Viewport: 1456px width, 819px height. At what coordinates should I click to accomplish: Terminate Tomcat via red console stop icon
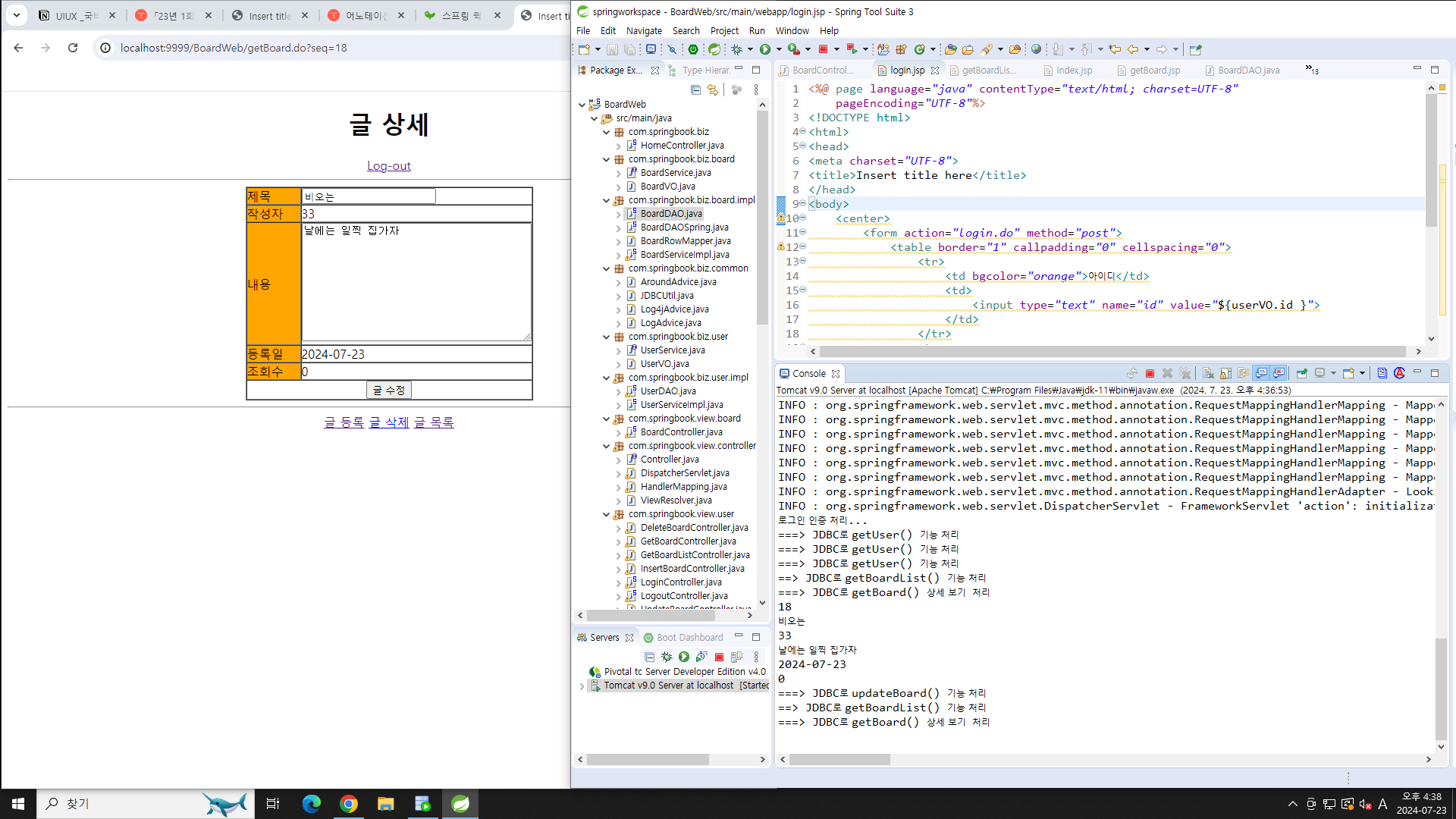coord(1150,373)
